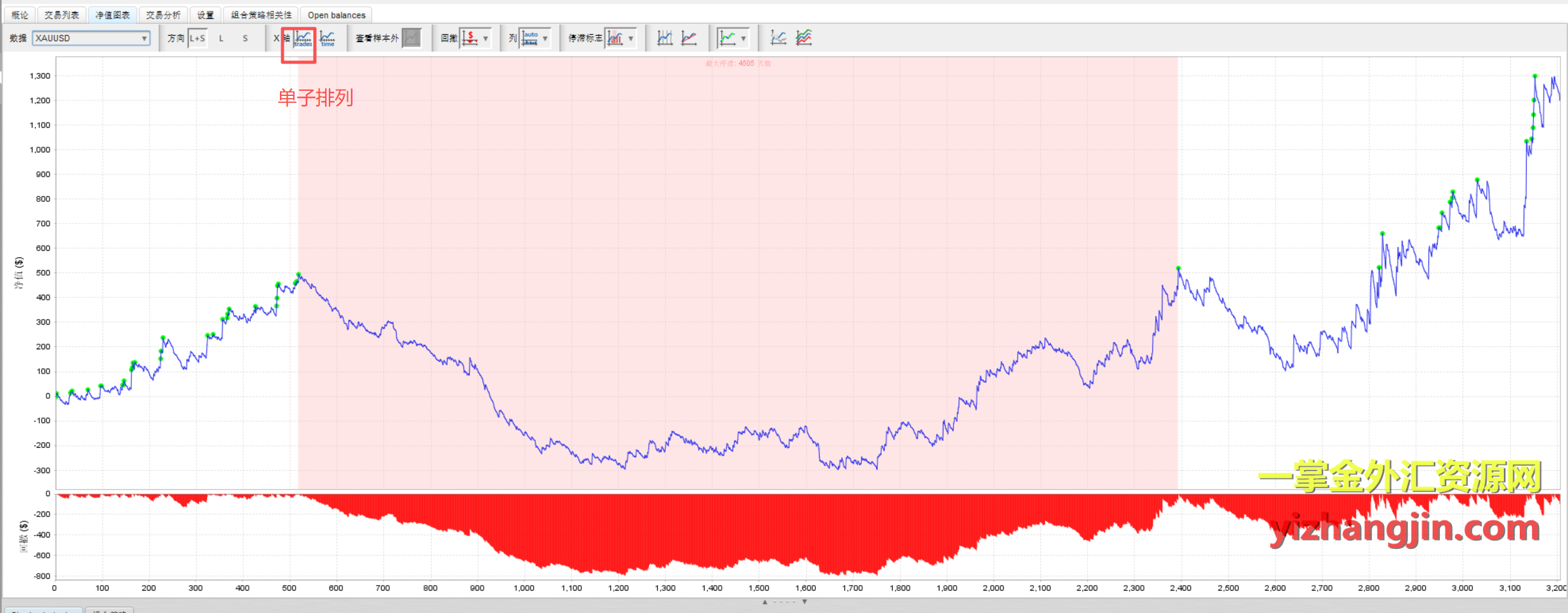
Task: Click the blue bar chart icon
Action: [665, 38]
